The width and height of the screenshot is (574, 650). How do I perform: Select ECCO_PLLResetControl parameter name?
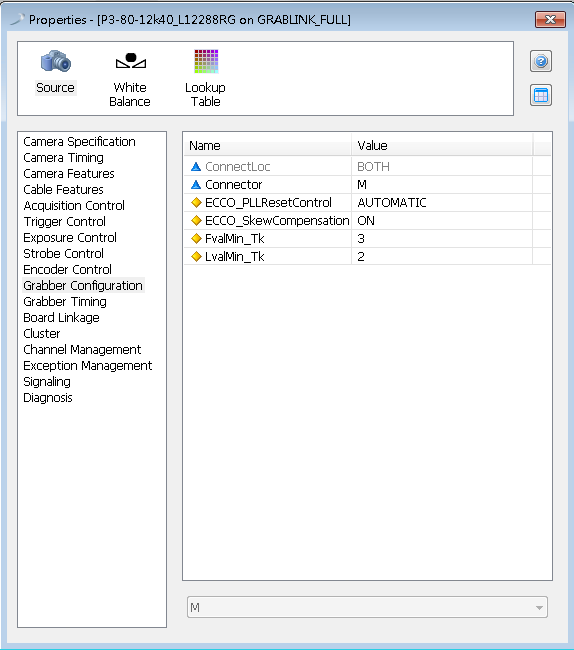click(268, 203)
